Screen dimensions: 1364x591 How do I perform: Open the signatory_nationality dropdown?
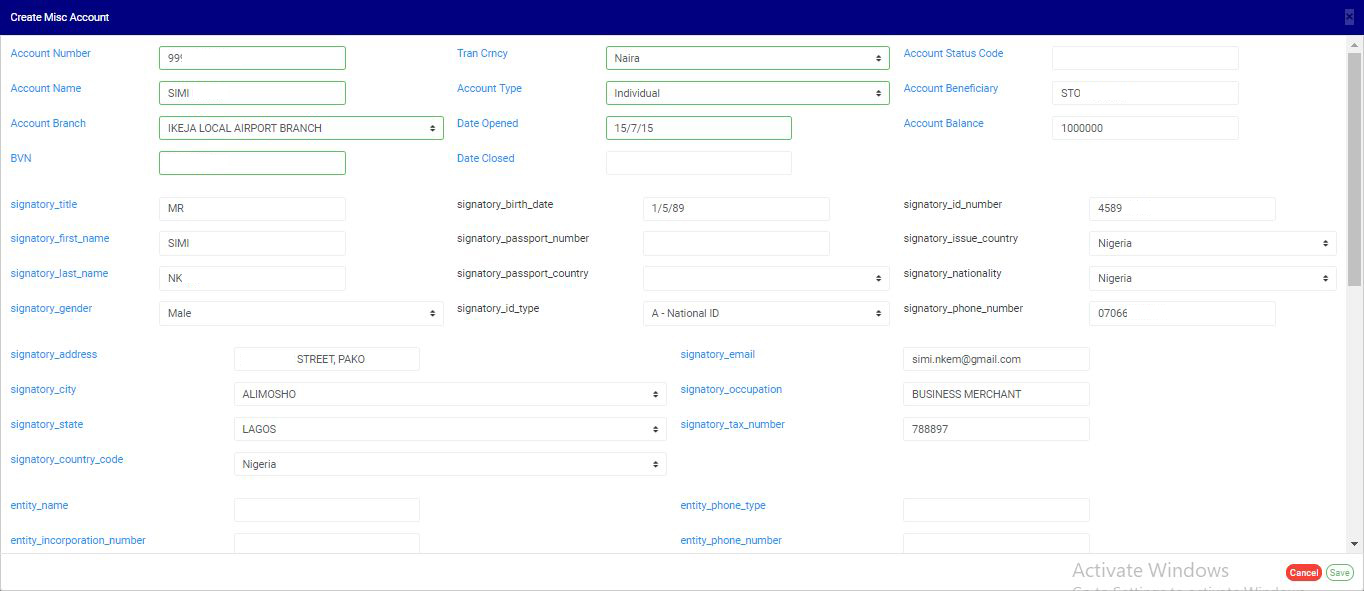click(1212, 278)
